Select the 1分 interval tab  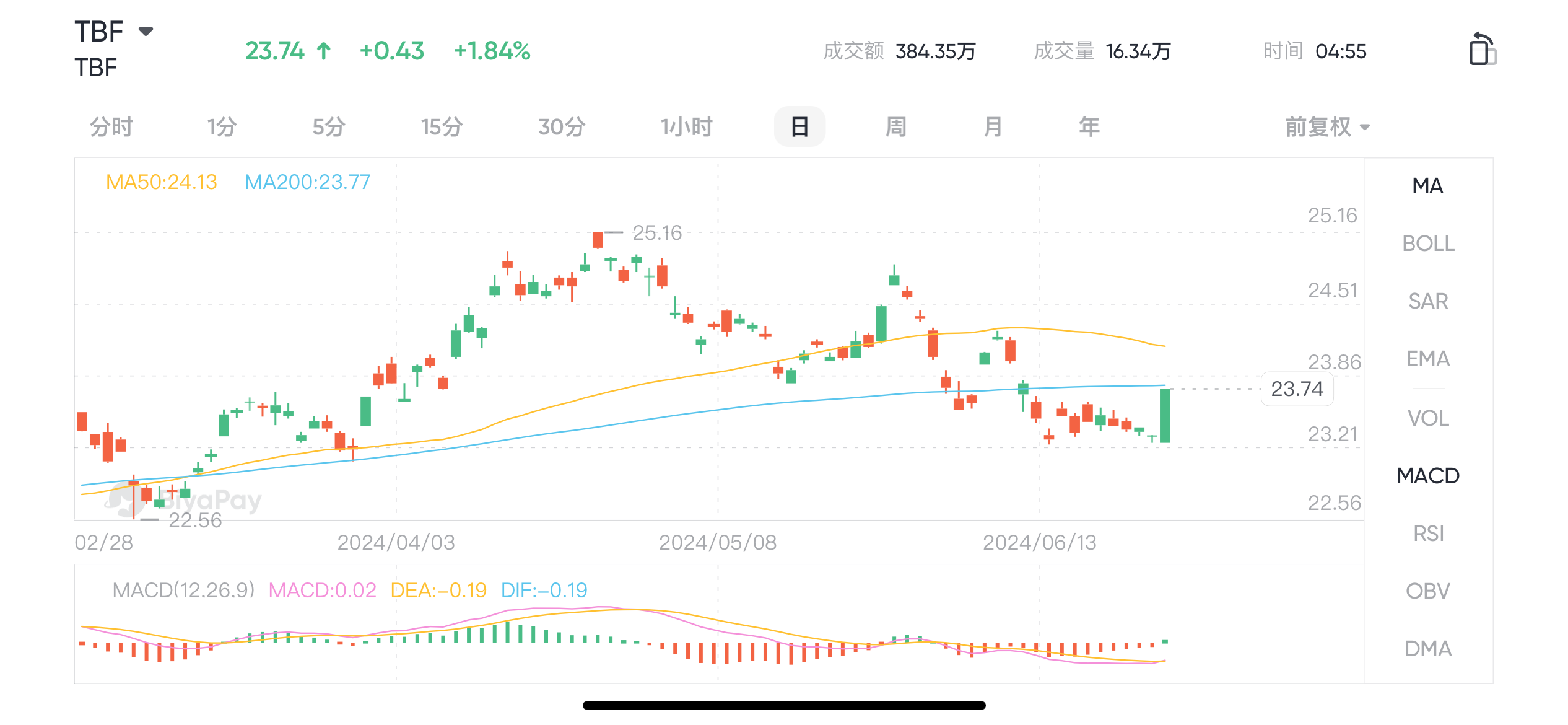[x=222, y=127]
